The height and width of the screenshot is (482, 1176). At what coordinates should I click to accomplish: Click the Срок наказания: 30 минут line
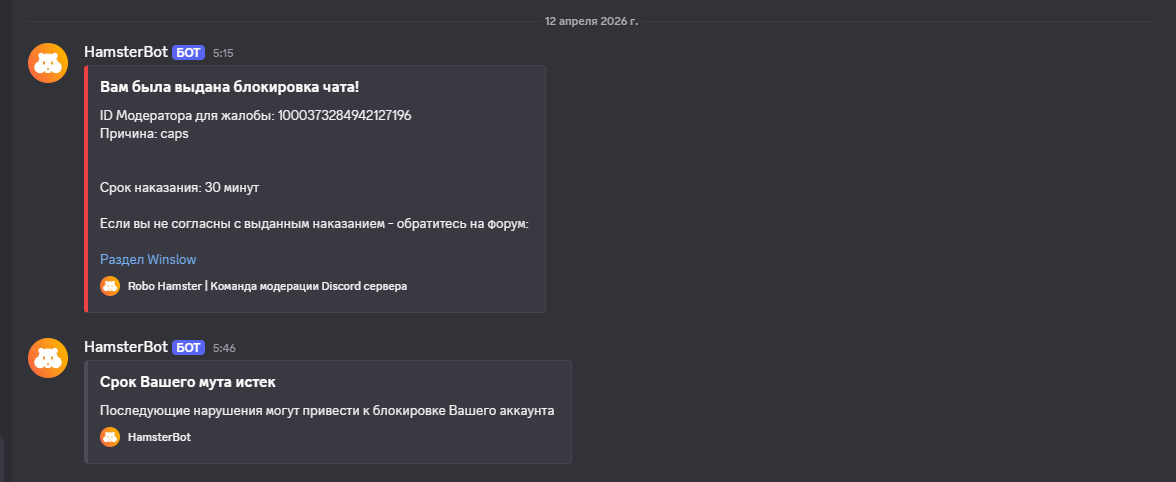coord(180,187)
